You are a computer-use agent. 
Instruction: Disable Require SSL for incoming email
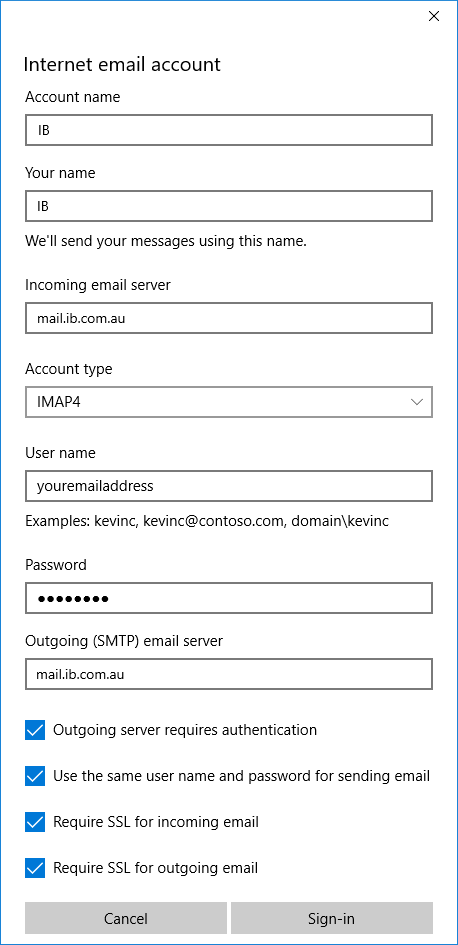tap(35, 821)
